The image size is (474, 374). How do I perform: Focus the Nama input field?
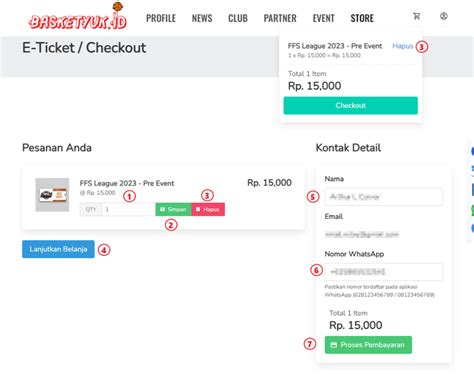coord(384,197)
